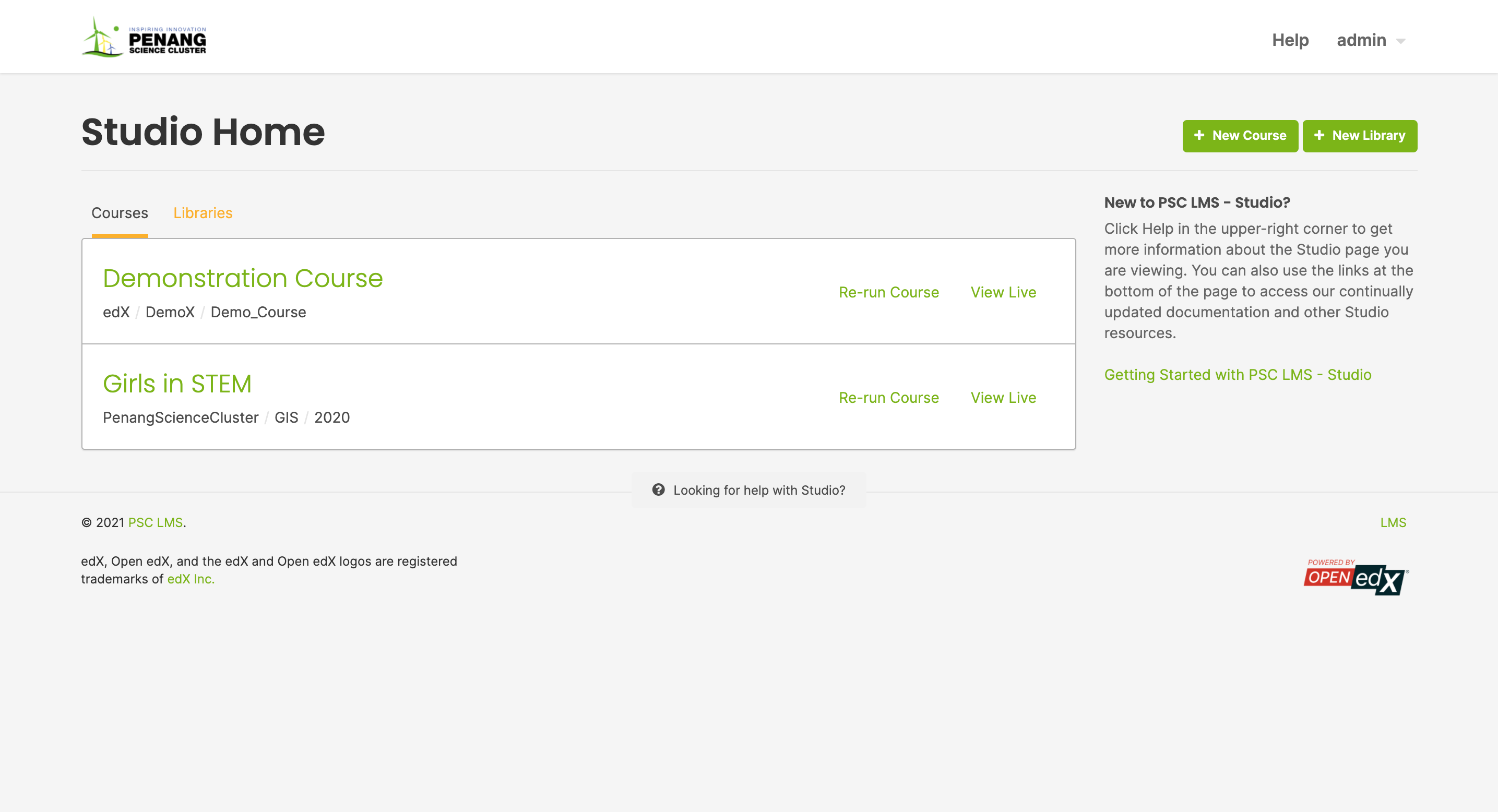The image size is (1498, 812).
Task: Re-run the Demonstration Course
Action: pyautogui.click(x=888, y=292)
